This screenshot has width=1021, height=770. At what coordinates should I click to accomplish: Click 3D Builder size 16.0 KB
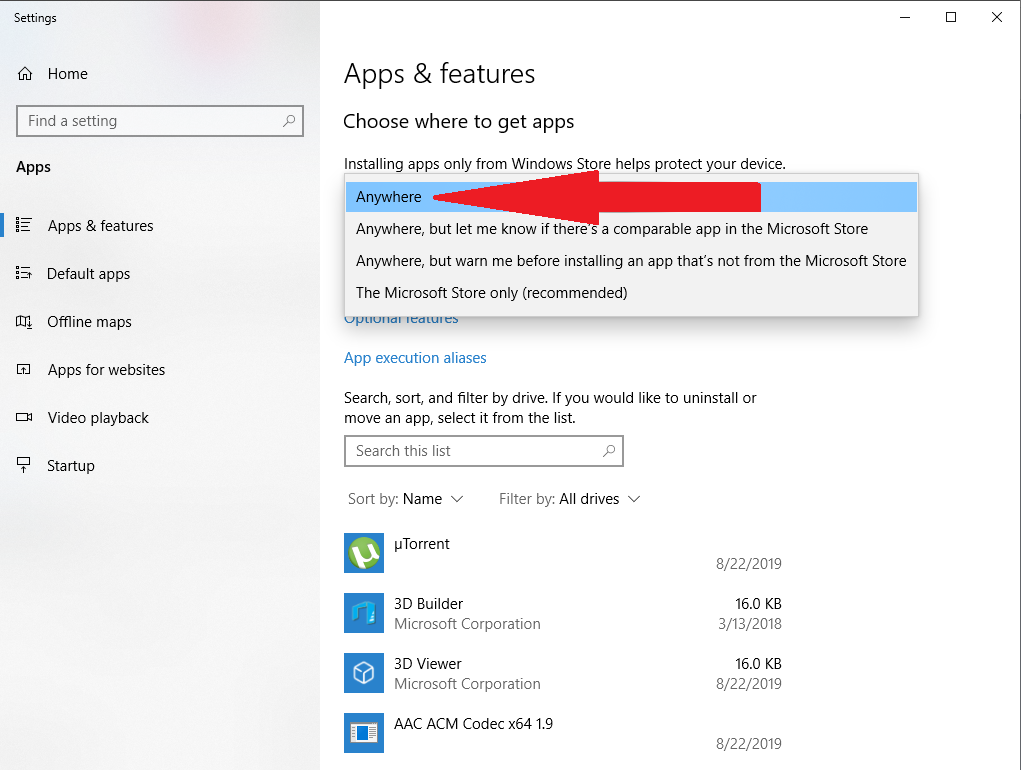(x=758, y=604)
